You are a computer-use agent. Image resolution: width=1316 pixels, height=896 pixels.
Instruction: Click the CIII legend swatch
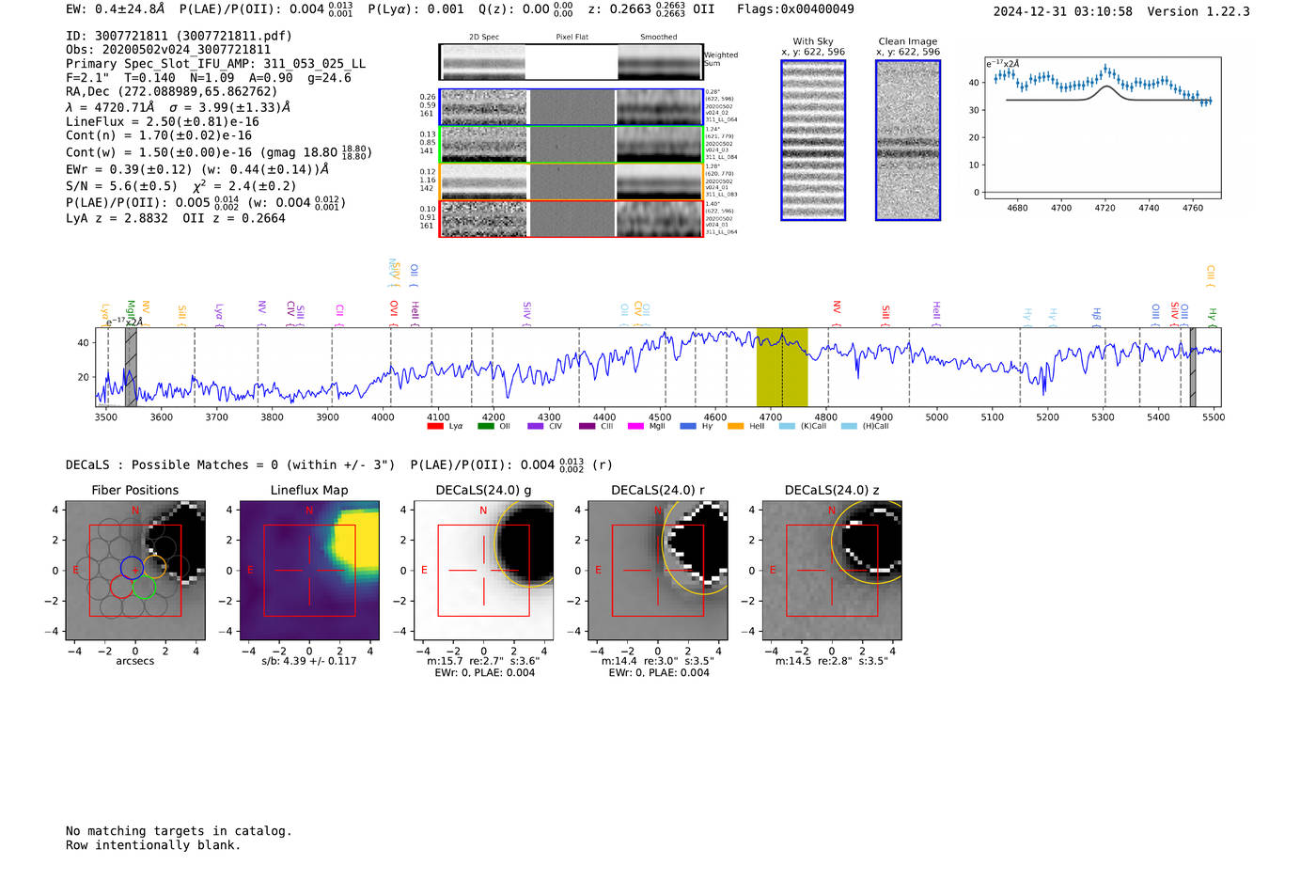pos(587,426)
